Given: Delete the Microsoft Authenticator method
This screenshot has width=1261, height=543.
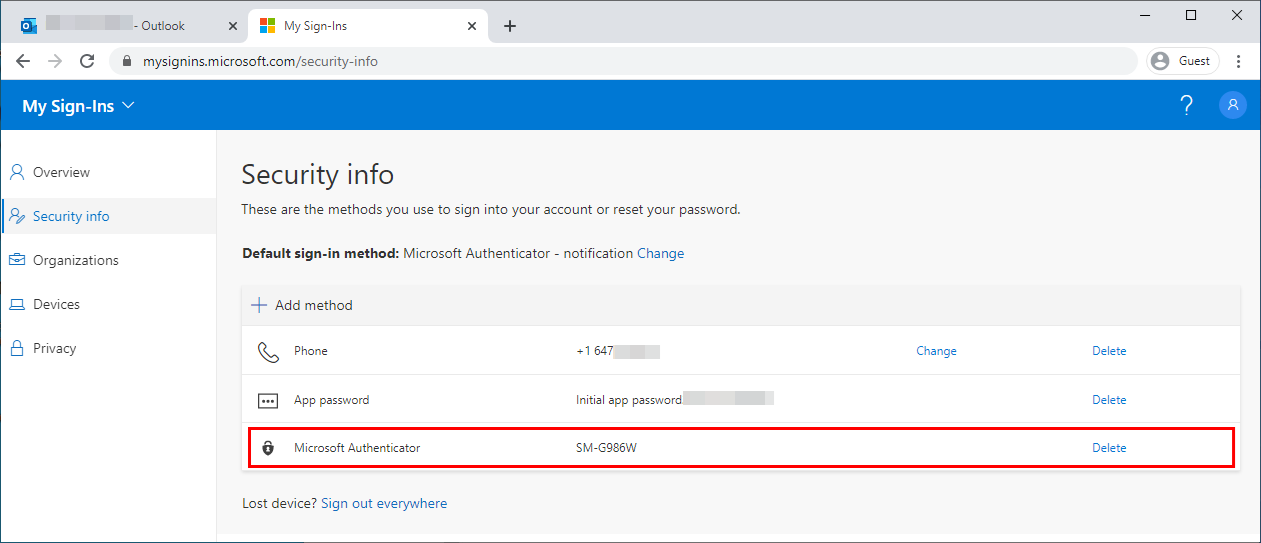Looking at the screenshot, I should (x=1109, y=448).
